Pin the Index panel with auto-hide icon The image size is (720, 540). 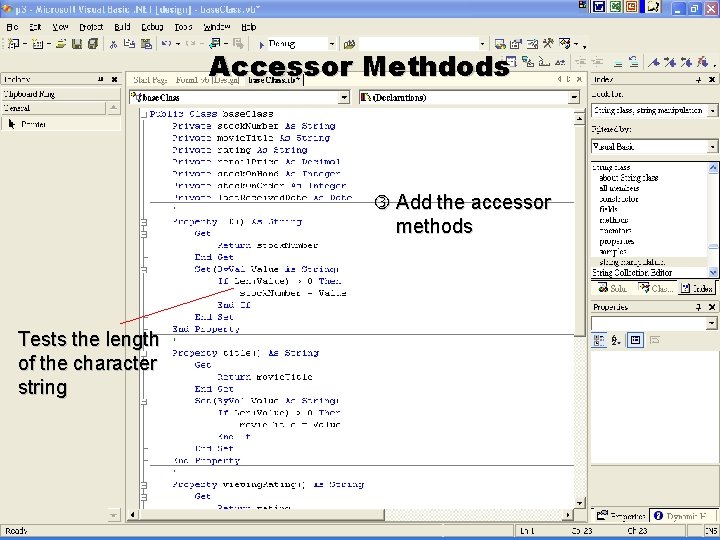[698, 80]
